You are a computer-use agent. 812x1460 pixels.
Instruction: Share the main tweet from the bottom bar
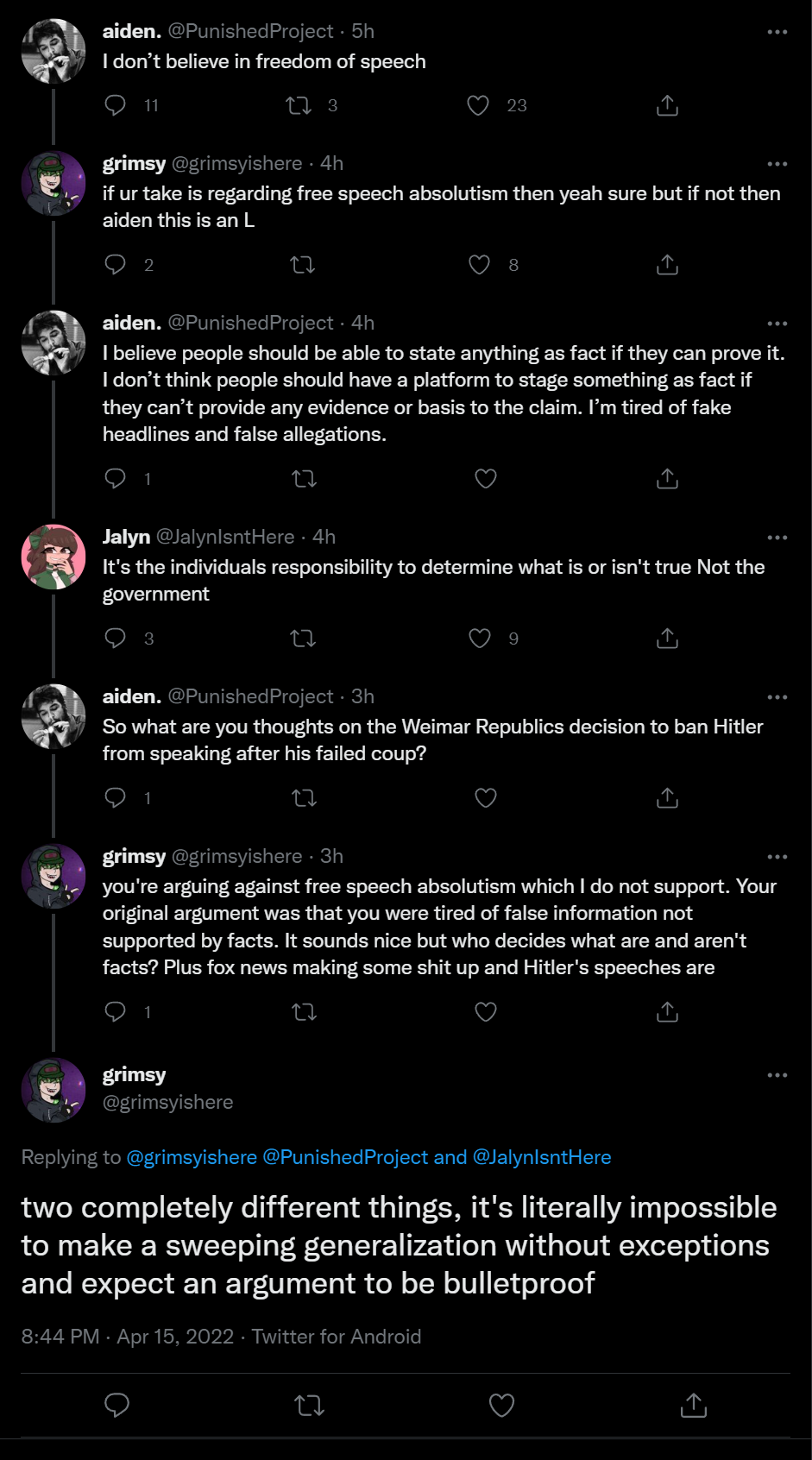click(x=694, y=1406)
